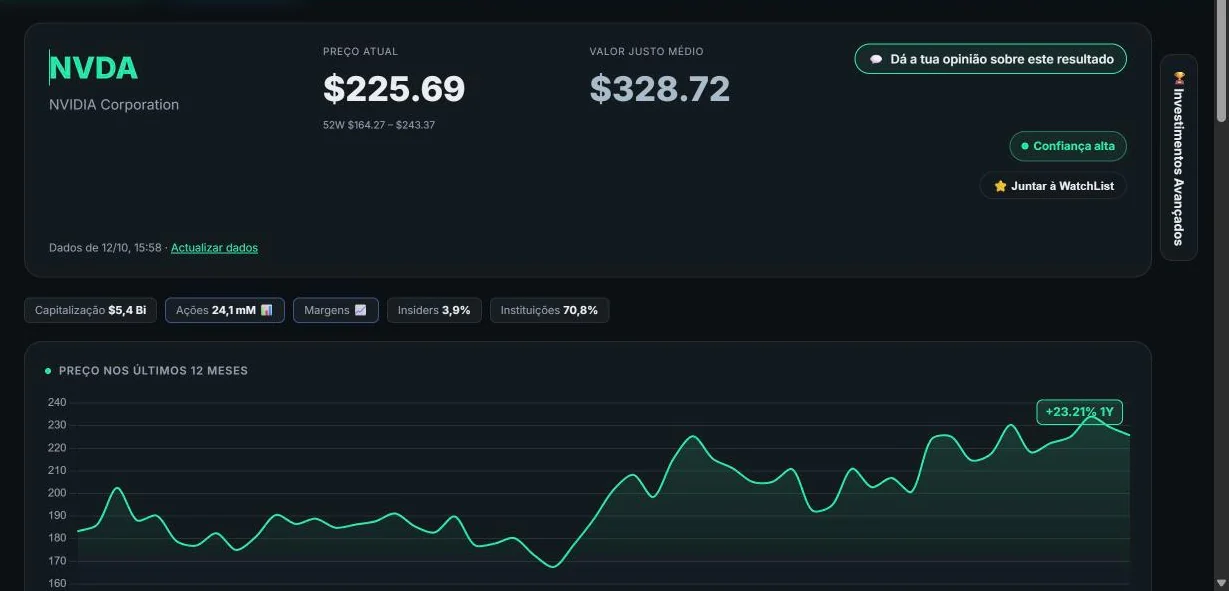
Task: Click the 'Dá a tua opinião sobre este resultado' button
Action: pyautogui.click(x=991, y=59)
